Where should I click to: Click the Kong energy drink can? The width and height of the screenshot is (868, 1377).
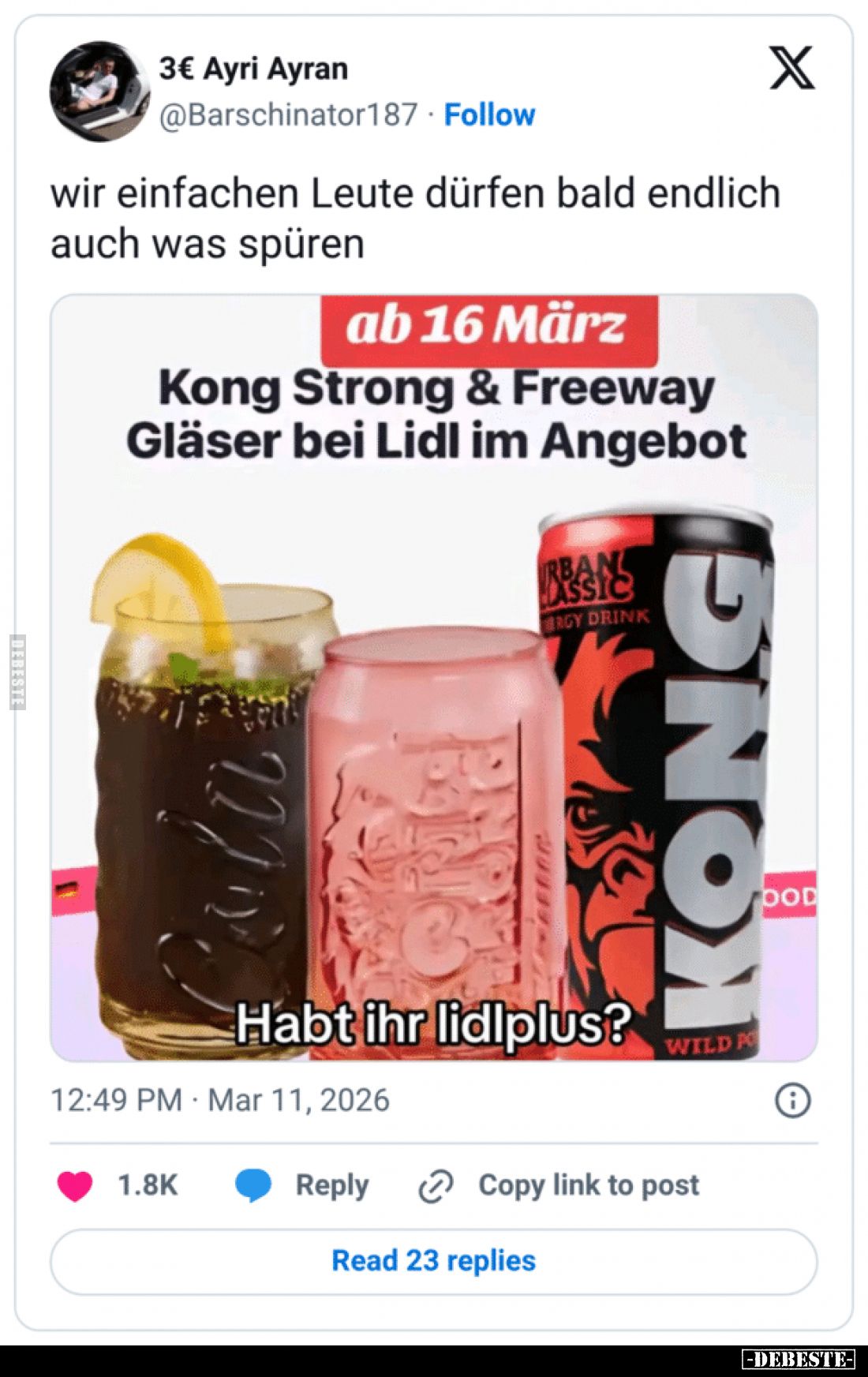point(655,785)
